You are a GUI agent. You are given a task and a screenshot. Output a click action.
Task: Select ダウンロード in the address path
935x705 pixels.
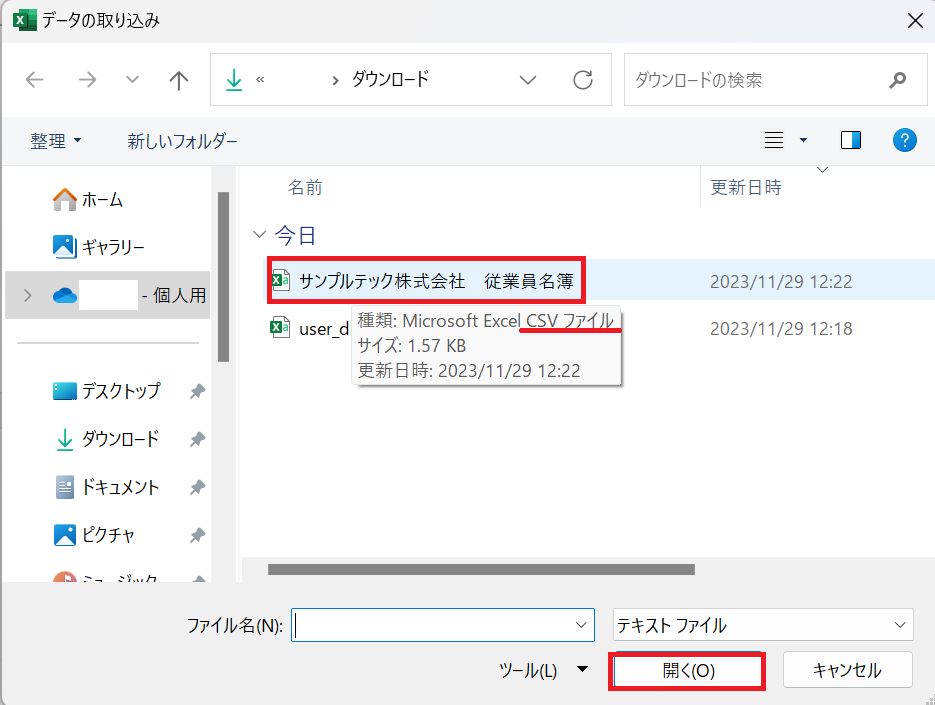point(390,79)
